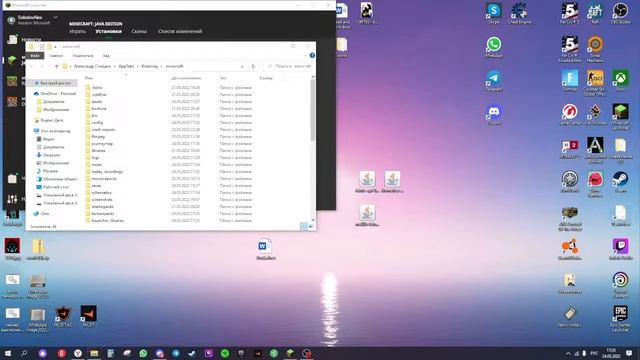This screenshot has height=360, width=640.
Task: Open the Epic Games Launcher shortcut
Action: pos(620,318)
